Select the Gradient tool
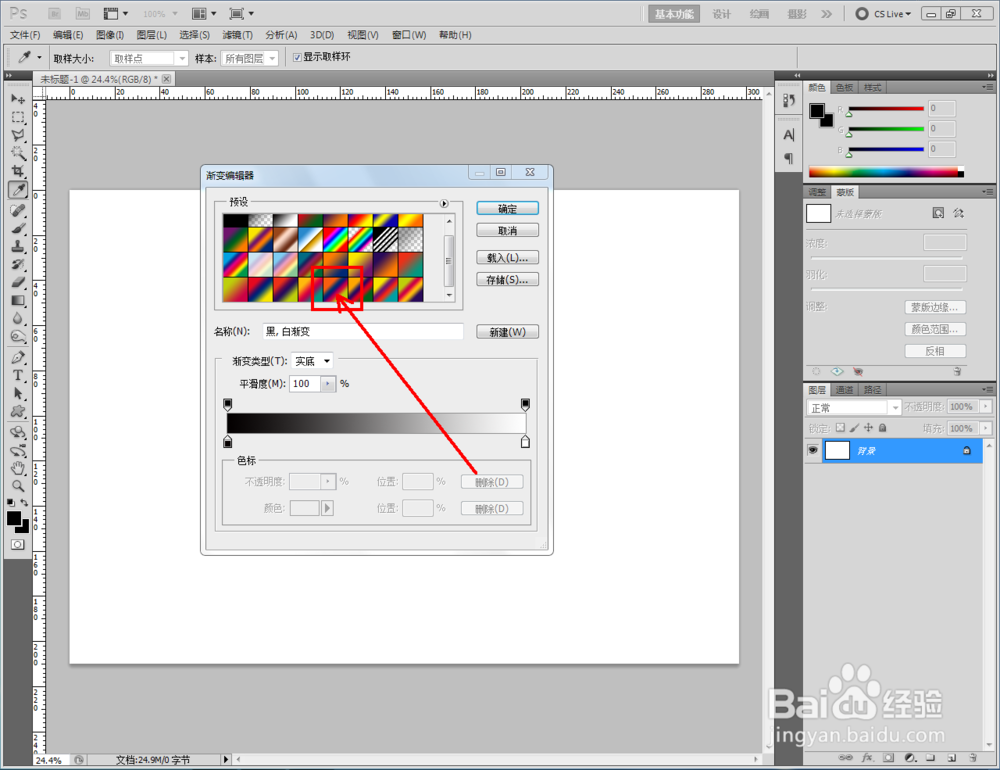This screenshot has width=1000, height=770. pos(18,300)
